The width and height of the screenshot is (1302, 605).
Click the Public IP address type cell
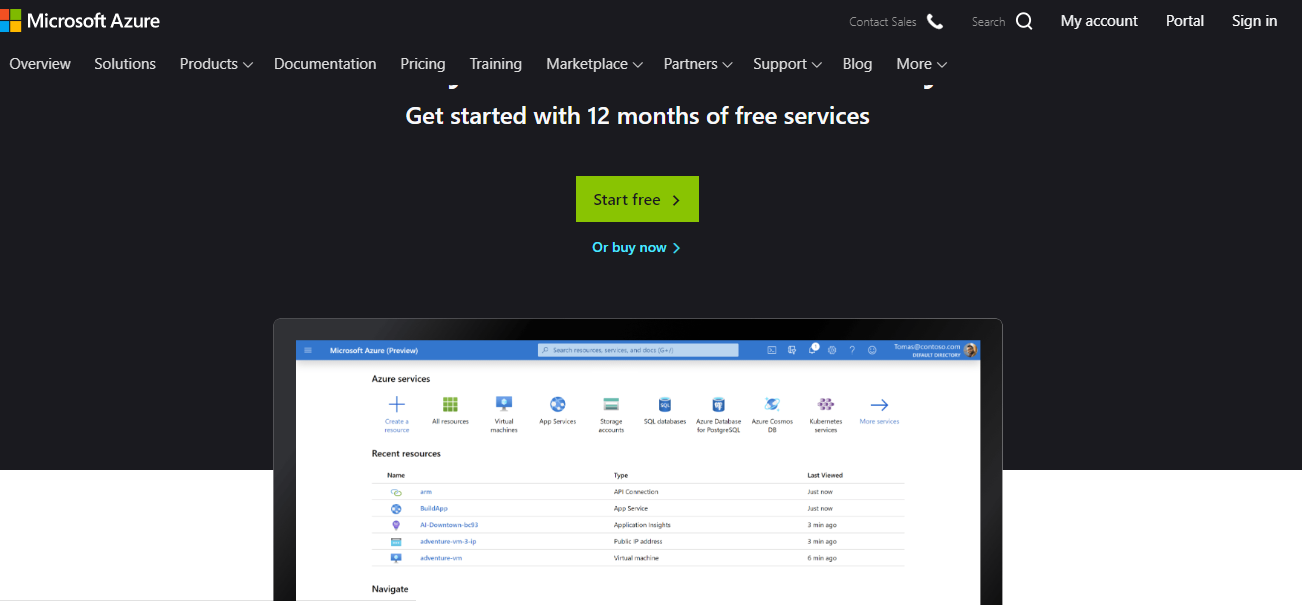click(x=638, y=541)
